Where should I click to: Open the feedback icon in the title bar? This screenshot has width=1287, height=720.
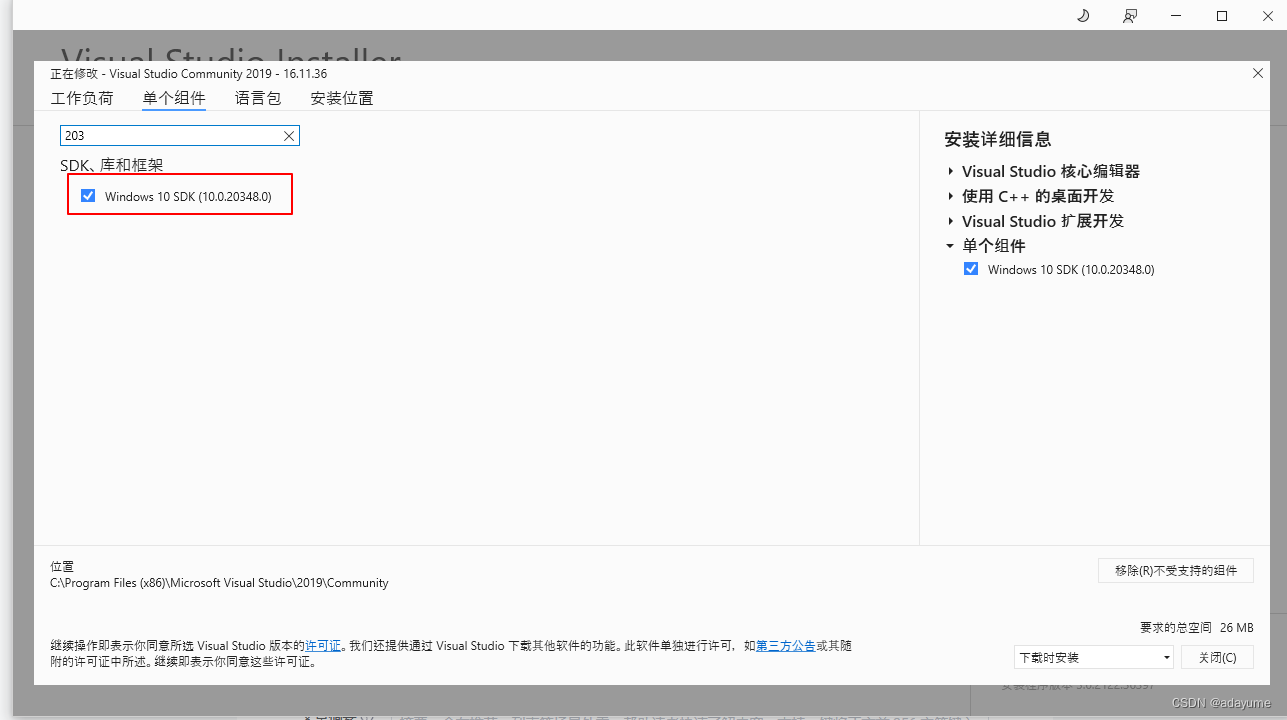point(1129,16)
